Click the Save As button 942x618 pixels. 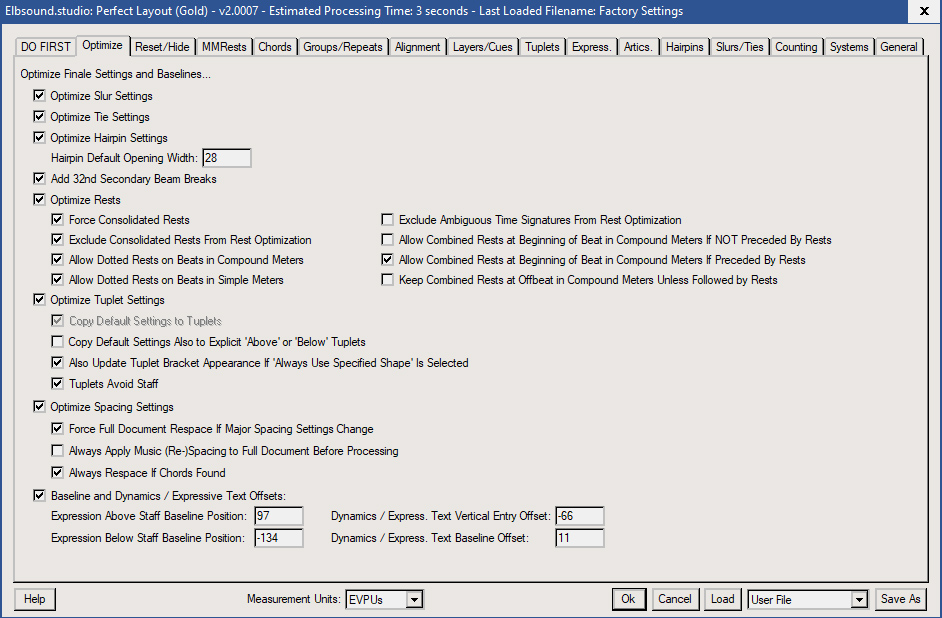point(900,599)
